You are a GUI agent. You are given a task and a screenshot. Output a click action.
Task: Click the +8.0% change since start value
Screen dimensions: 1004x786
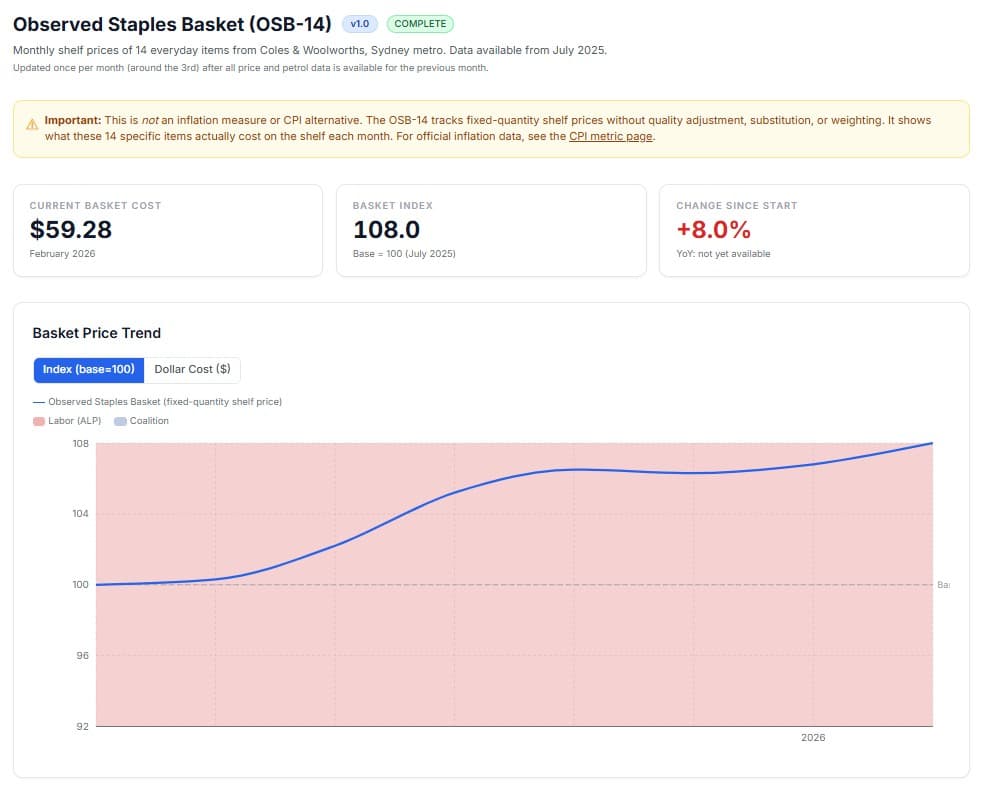click(x=713, y=230)
